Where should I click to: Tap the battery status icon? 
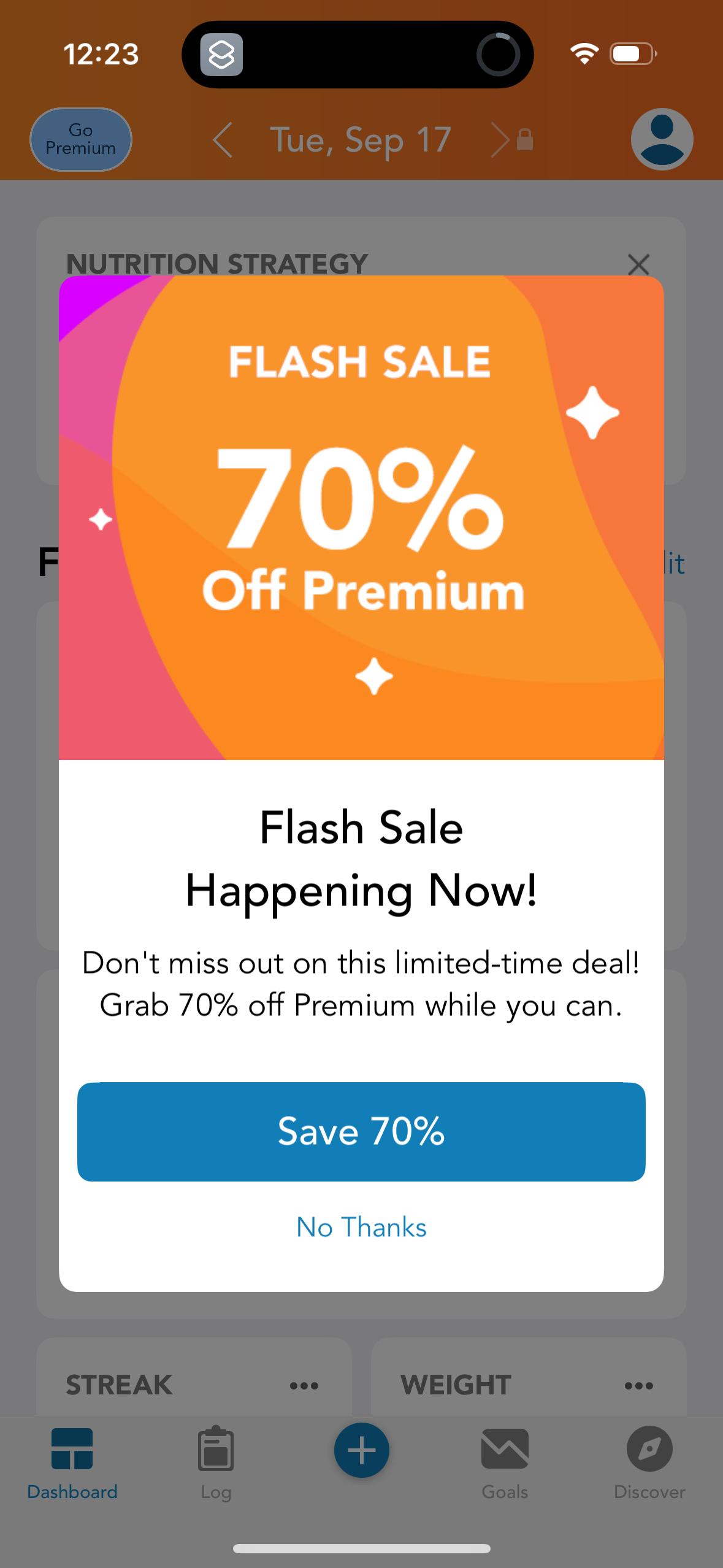[x=633, y=54]
